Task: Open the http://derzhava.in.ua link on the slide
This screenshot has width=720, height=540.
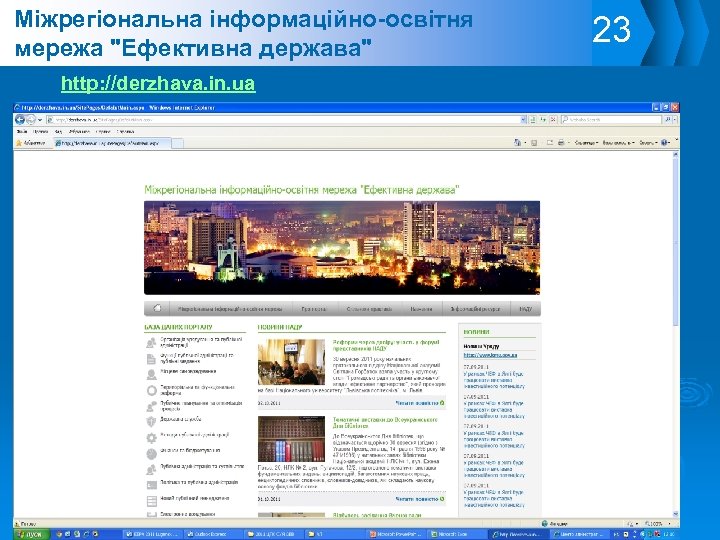Action: (x=158, y=84)
